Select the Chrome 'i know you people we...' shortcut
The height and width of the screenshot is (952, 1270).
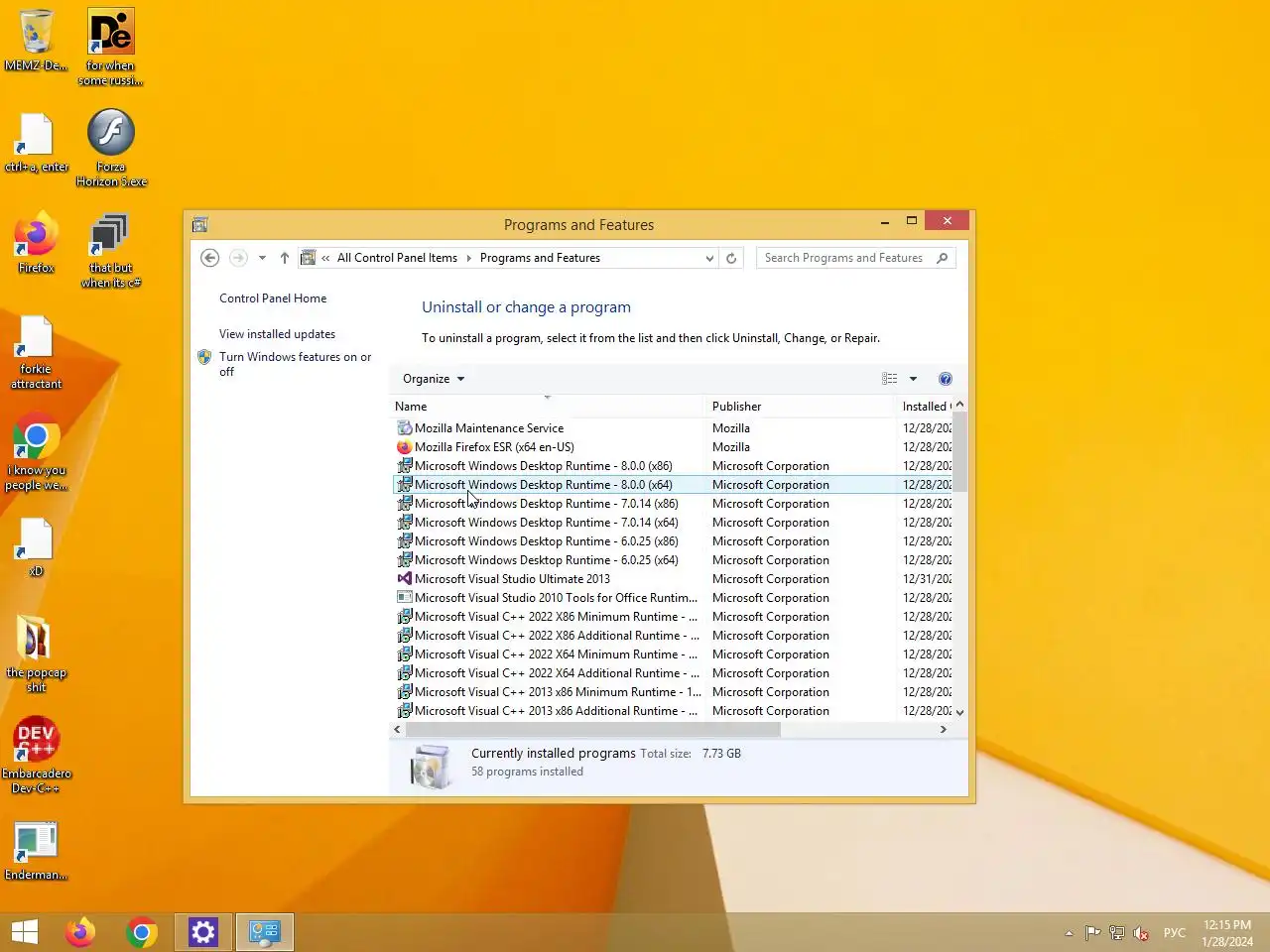[37, 452]
